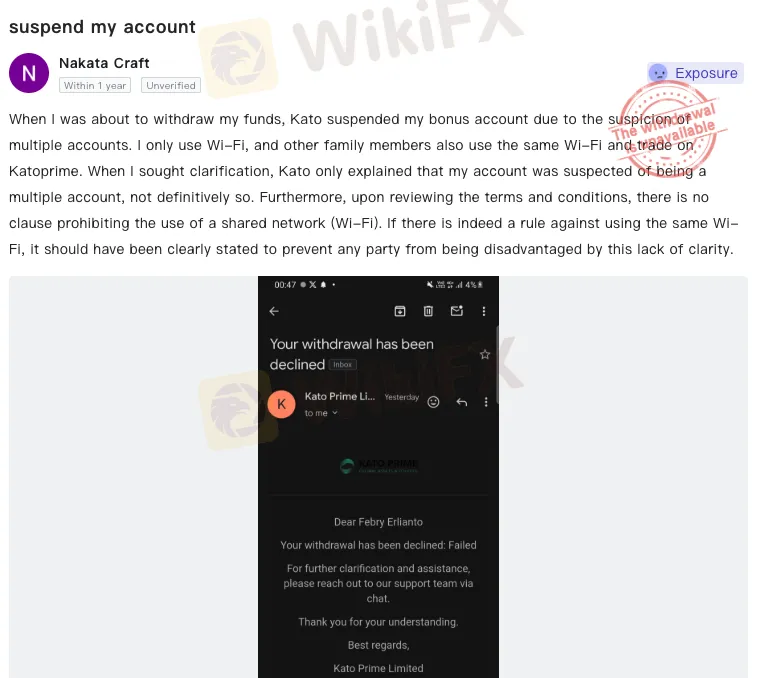This screenshot has width=758, height=678.
Task: Expand the 'to me' recipient details
Action: coord(321,413)
